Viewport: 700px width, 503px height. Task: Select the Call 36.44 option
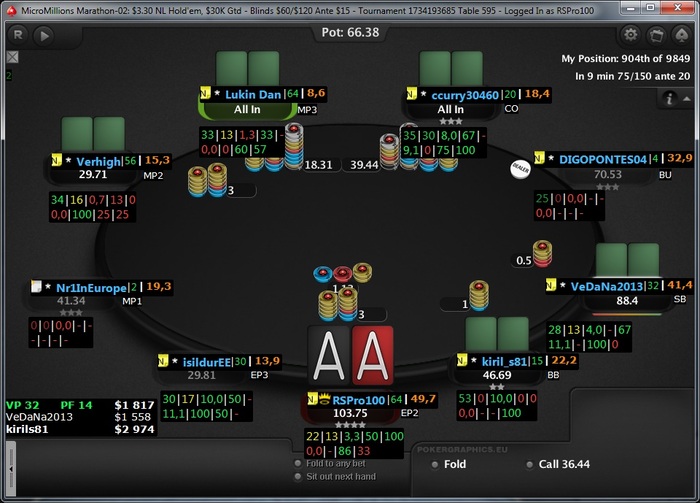(x=558, y=465)
